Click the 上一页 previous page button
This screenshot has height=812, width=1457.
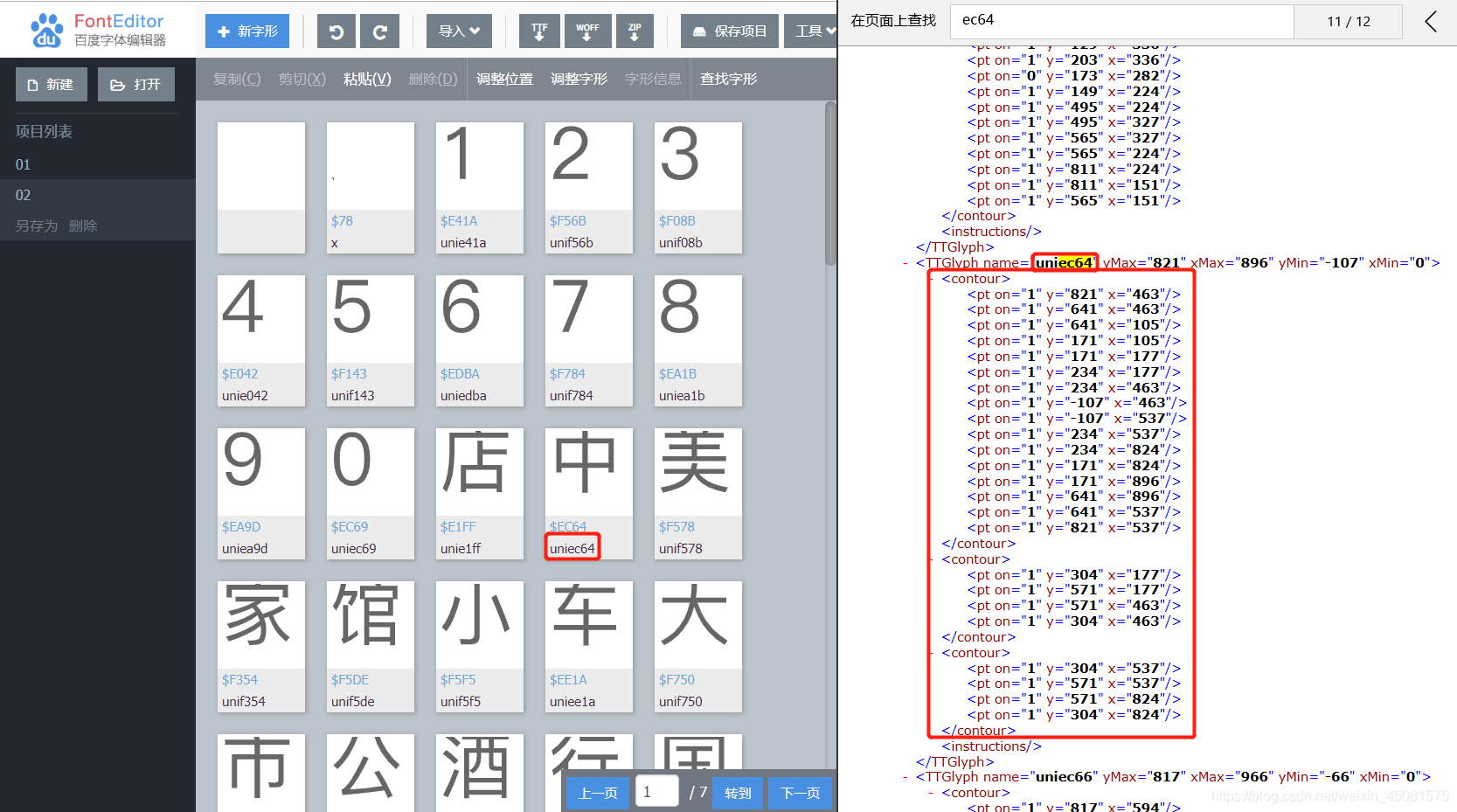tap(598, 793)
